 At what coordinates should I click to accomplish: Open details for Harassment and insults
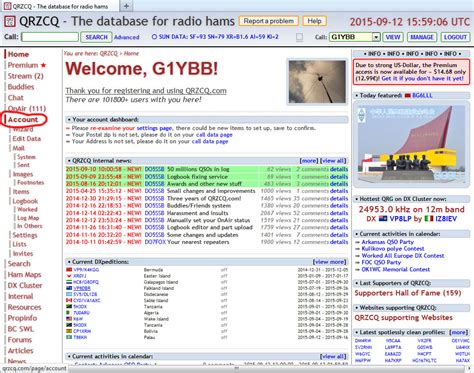click(x=339, y=213)
